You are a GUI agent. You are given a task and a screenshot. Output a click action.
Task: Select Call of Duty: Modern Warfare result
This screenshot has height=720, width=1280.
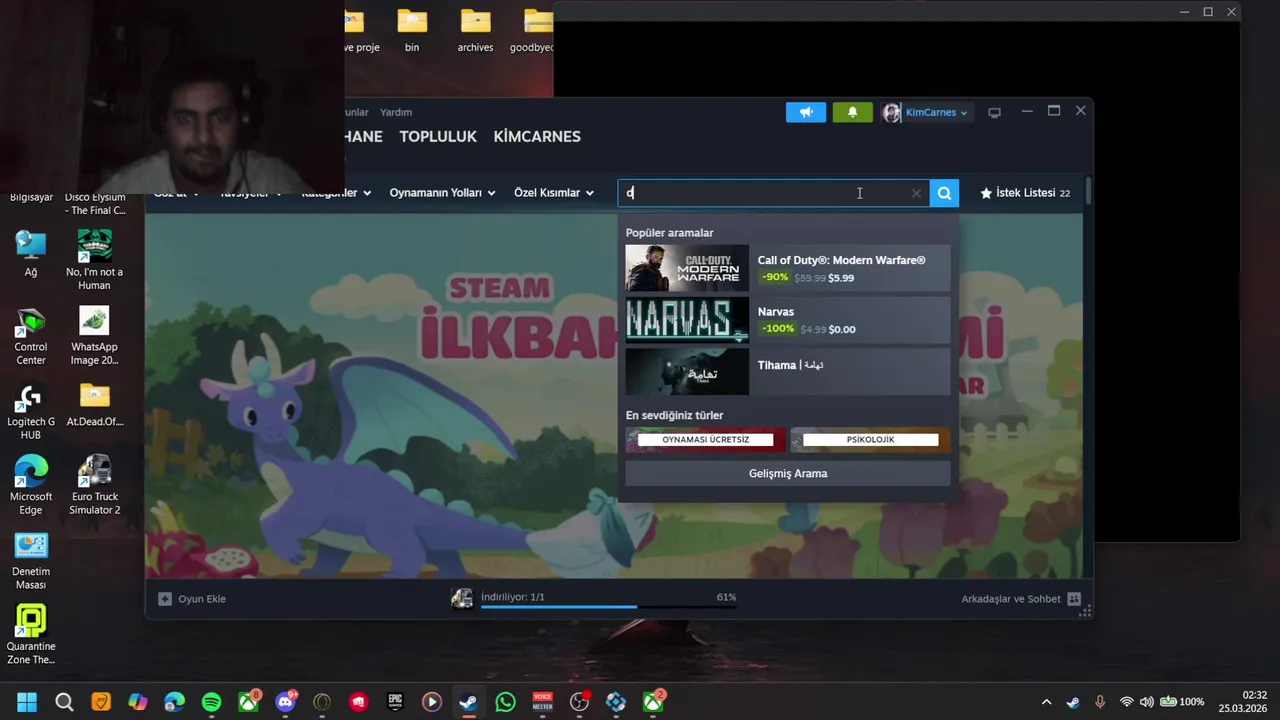(788, 268)
